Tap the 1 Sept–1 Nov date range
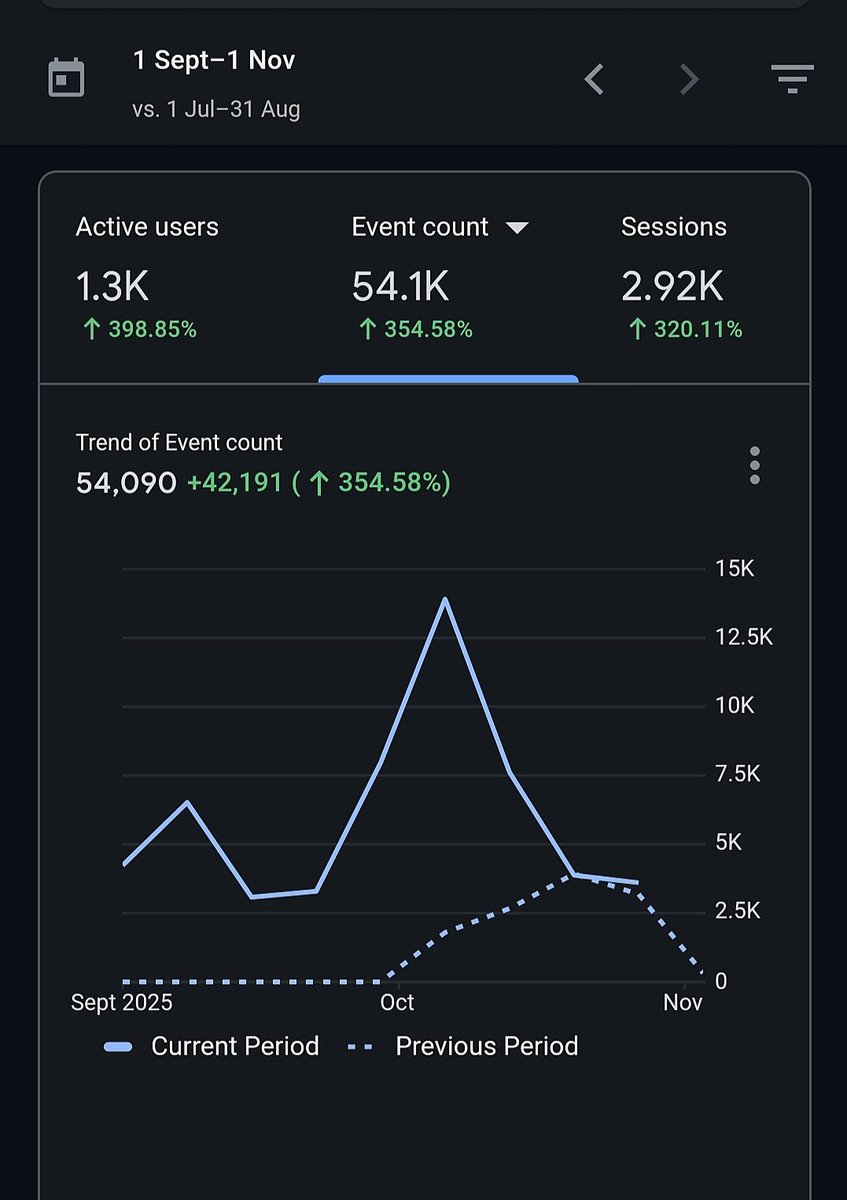 pyautogui.click(x=214, y=60)
